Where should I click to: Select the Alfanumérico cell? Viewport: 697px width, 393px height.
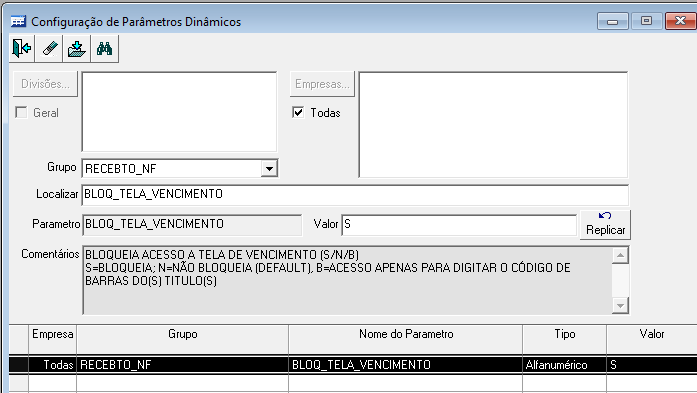point(565,365)
